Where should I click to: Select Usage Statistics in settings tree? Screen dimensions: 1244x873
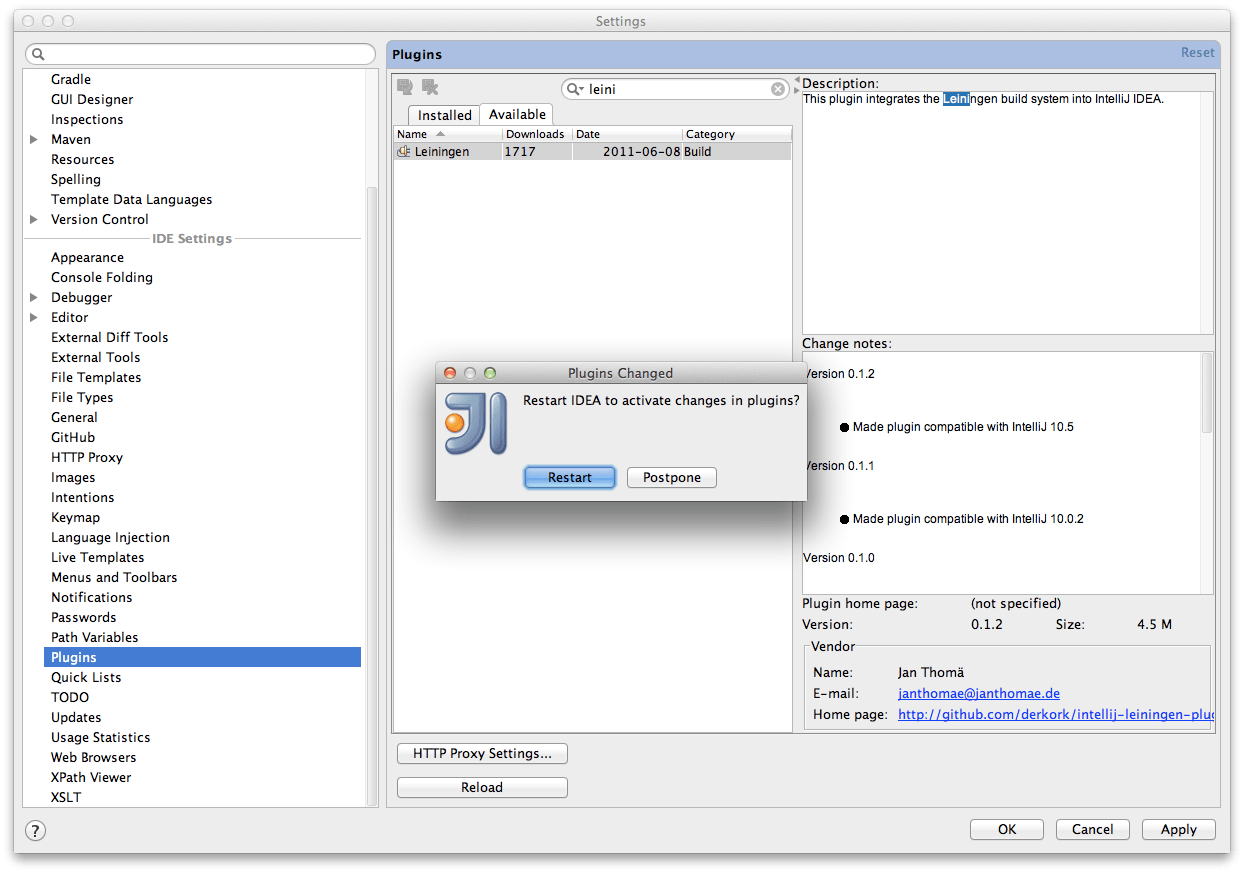click(x=100, y=737)
